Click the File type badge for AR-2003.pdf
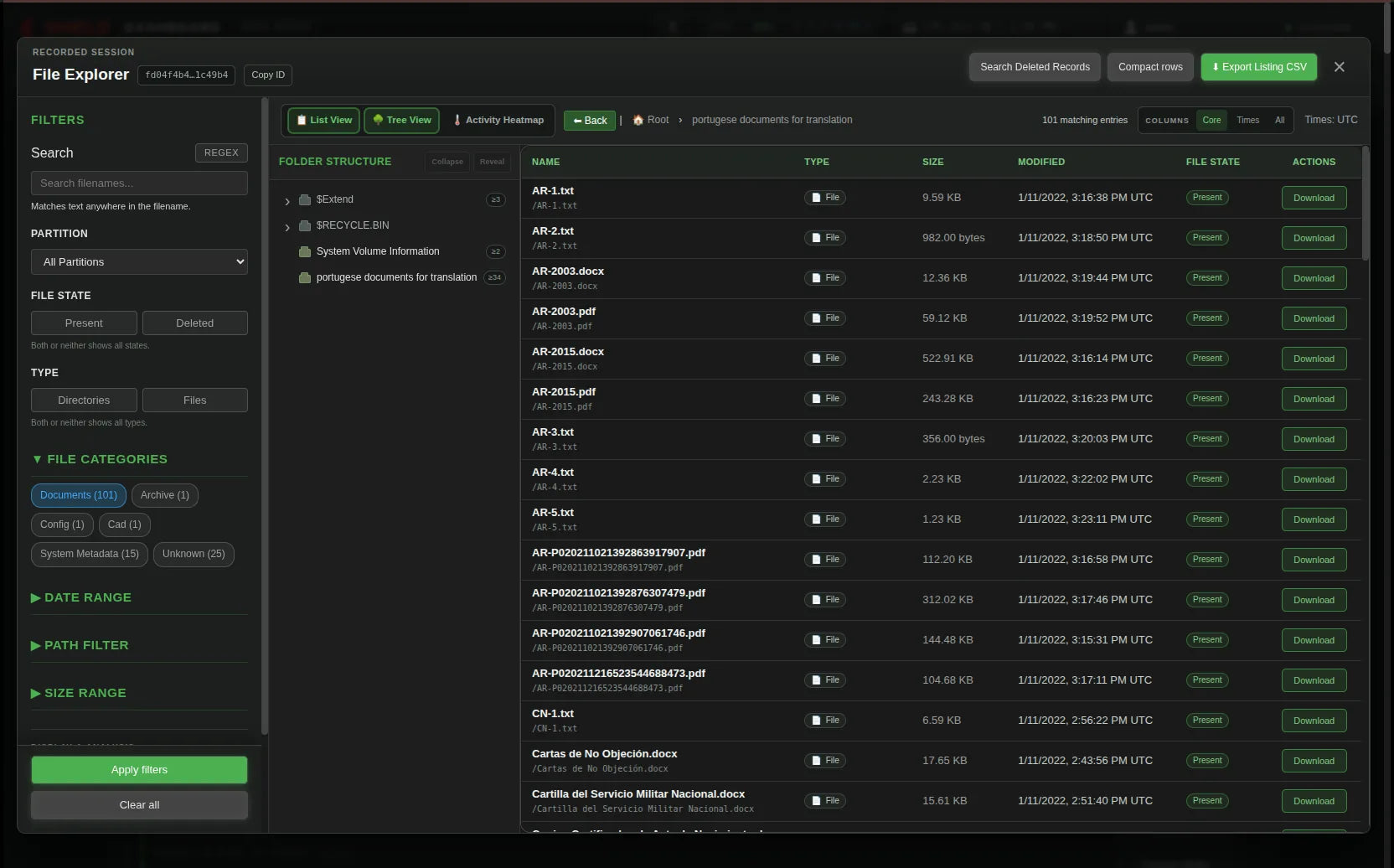 825,318
